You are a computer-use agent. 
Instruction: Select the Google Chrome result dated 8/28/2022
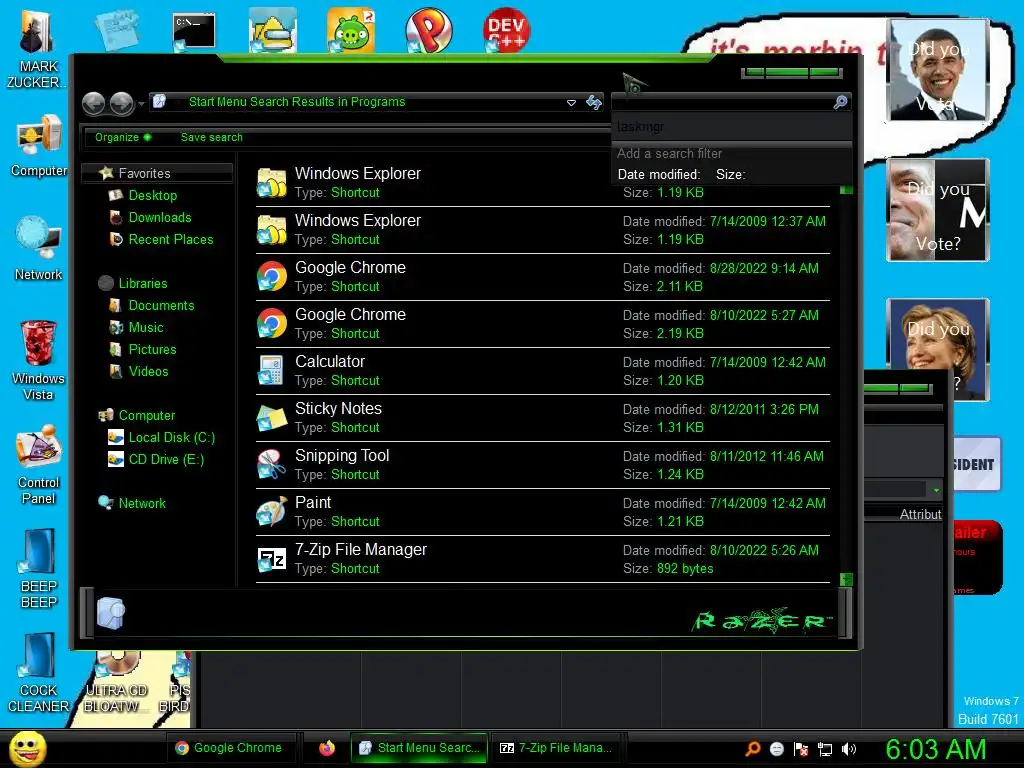pos(543,277)
